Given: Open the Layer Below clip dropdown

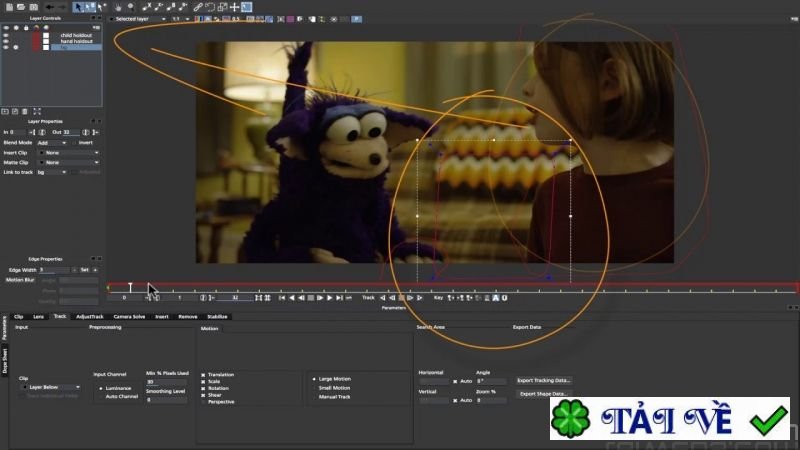Looking at the screenshot, I should pyautogui.click(x=51, y=387).
